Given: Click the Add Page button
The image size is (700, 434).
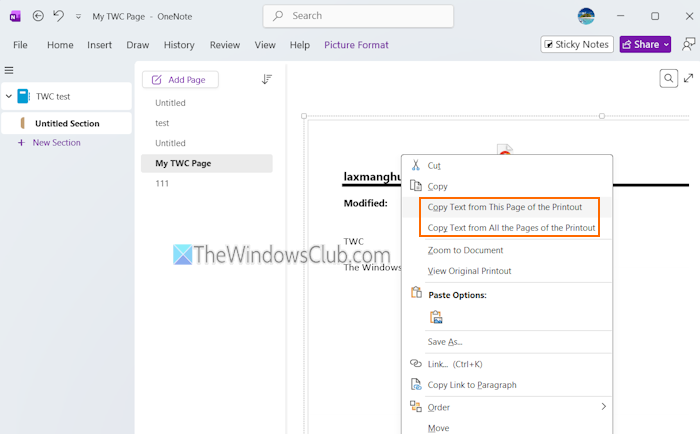Looking at the screenshot, I should point(180,79).
